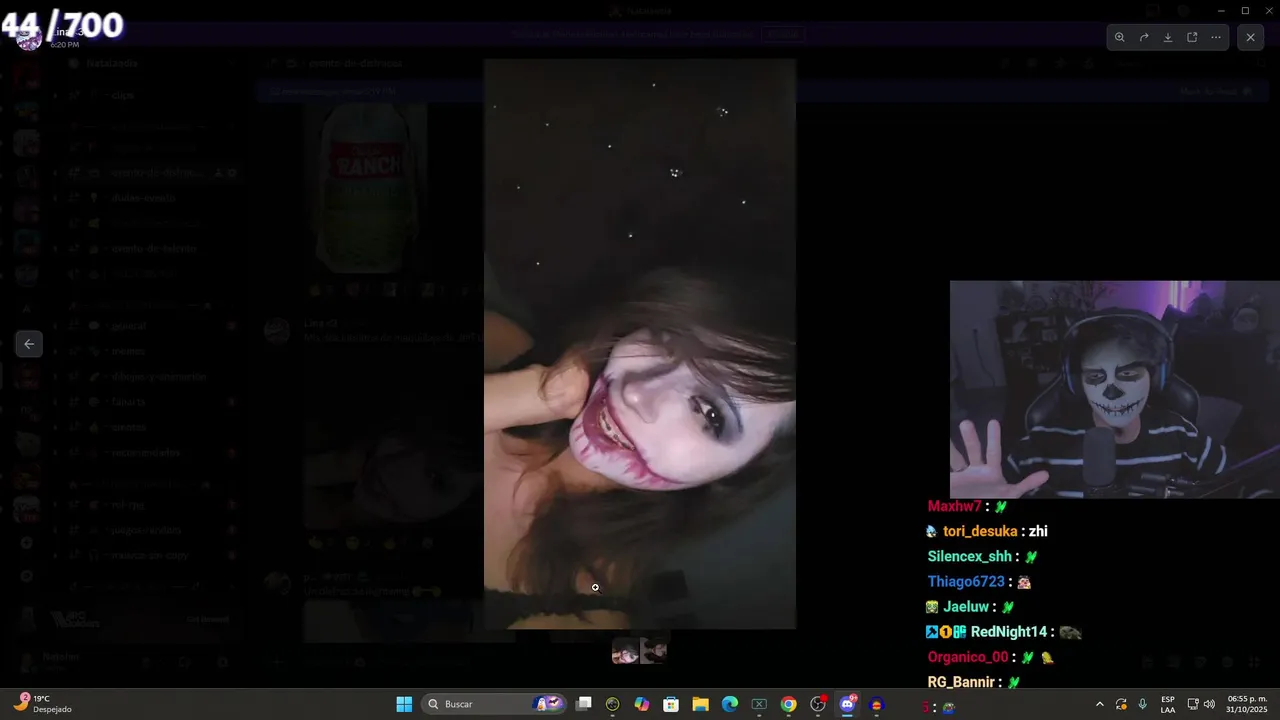Click chat username Maxhw7

pyautogui.click(x=955, y=506)
